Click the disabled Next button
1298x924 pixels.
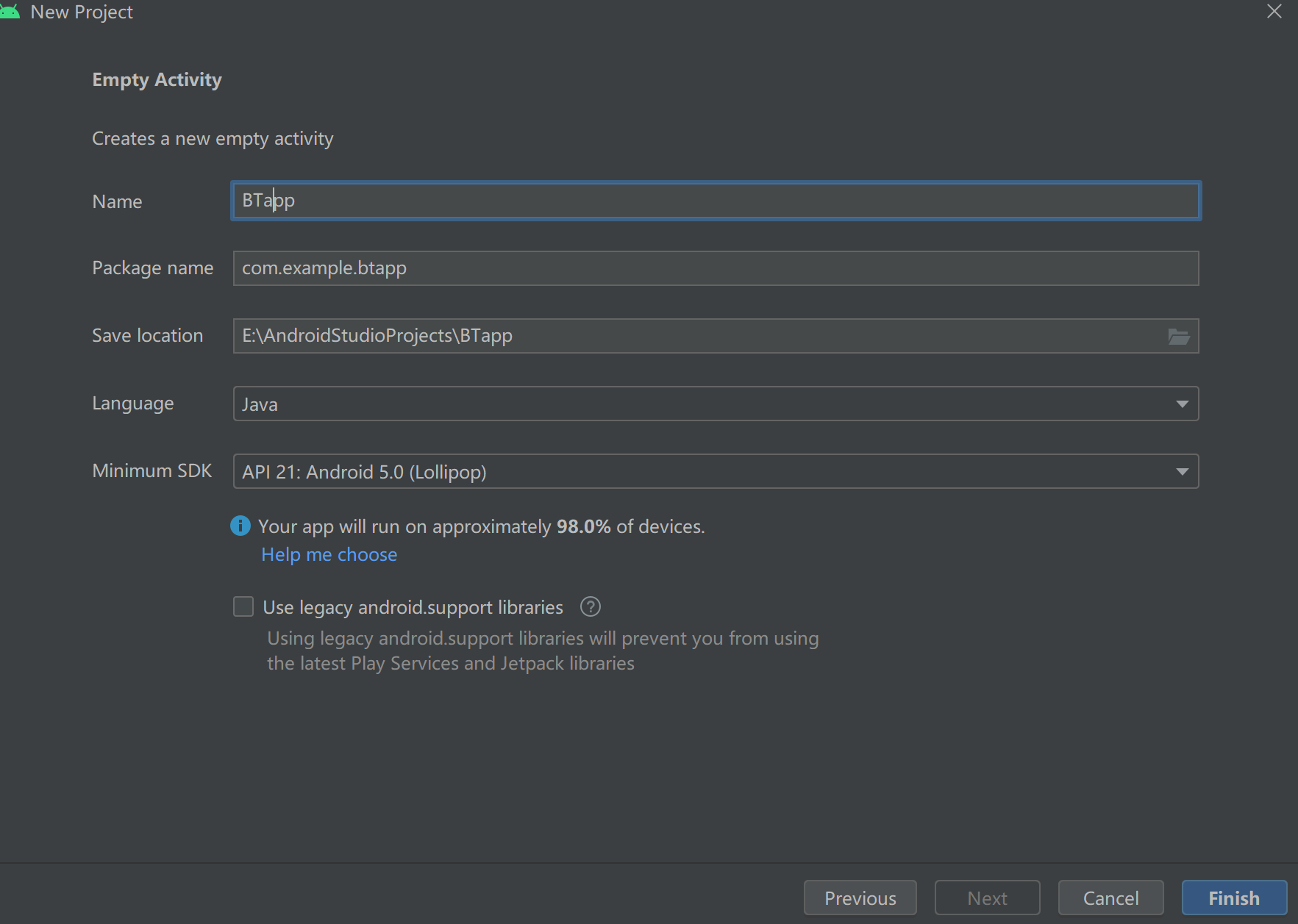(x=987, y=898)
